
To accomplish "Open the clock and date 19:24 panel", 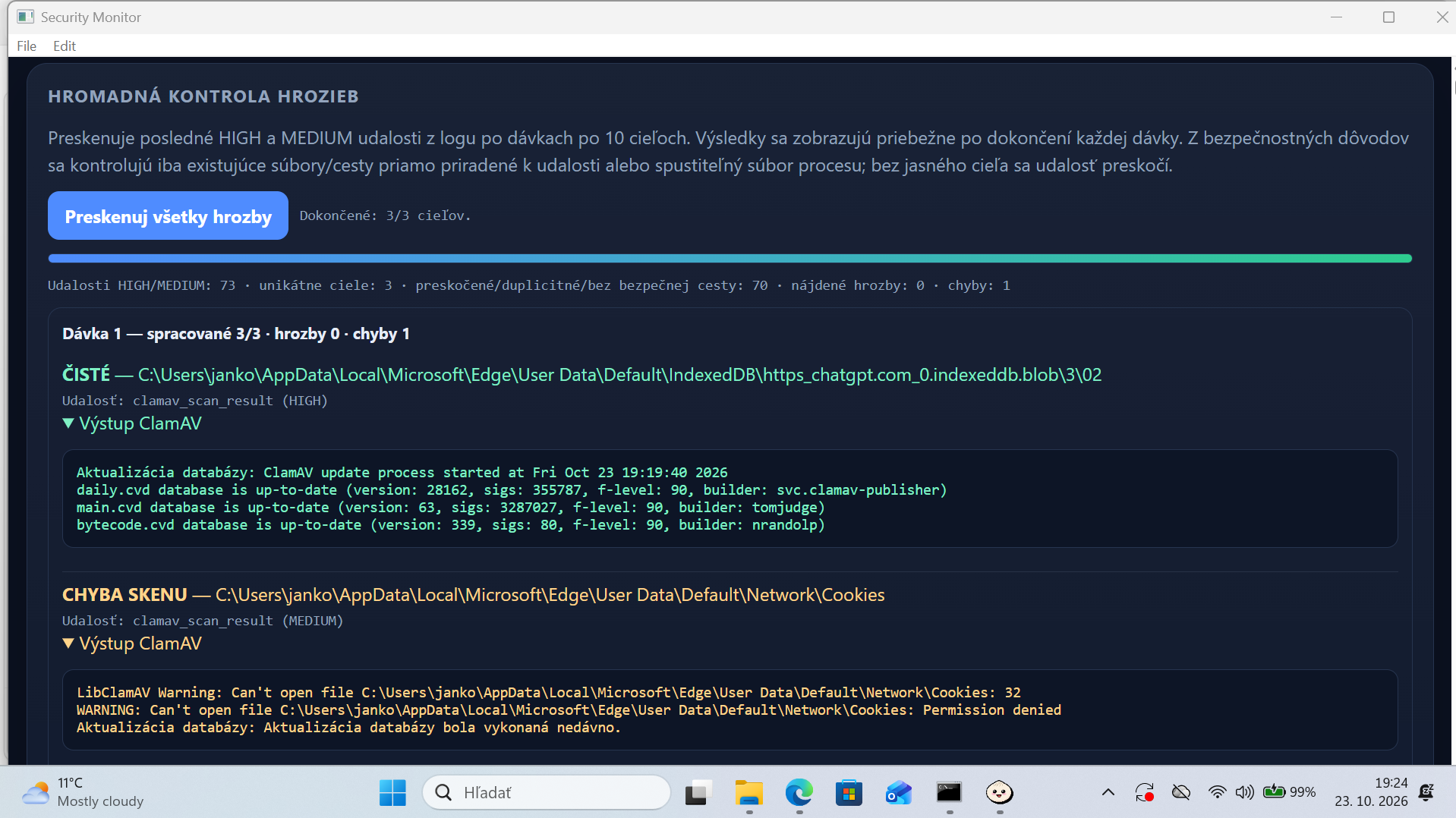I will pos(1371,792).
